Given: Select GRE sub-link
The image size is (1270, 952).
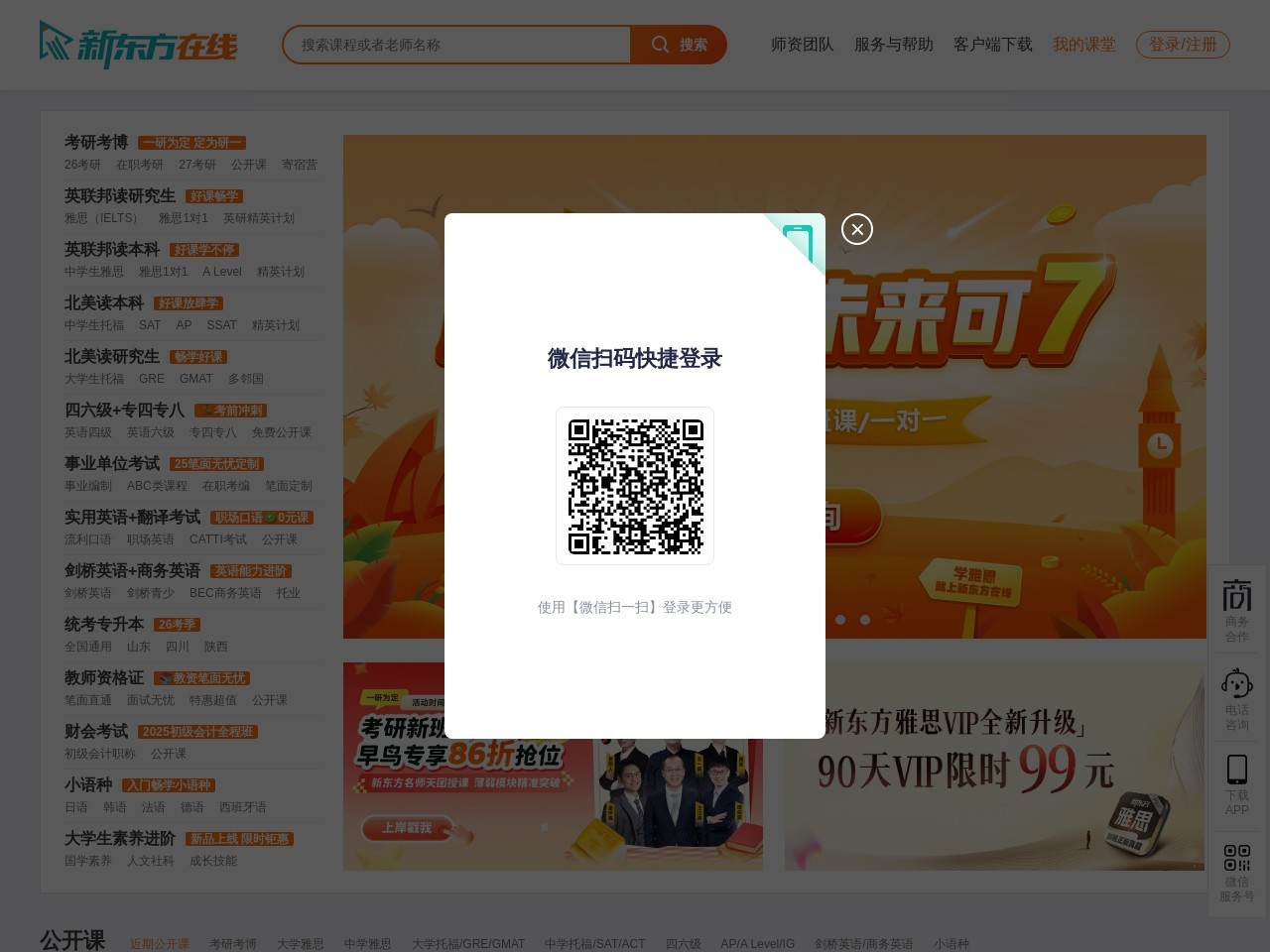Looking at the screenshot, I should [x=152, y=379].
